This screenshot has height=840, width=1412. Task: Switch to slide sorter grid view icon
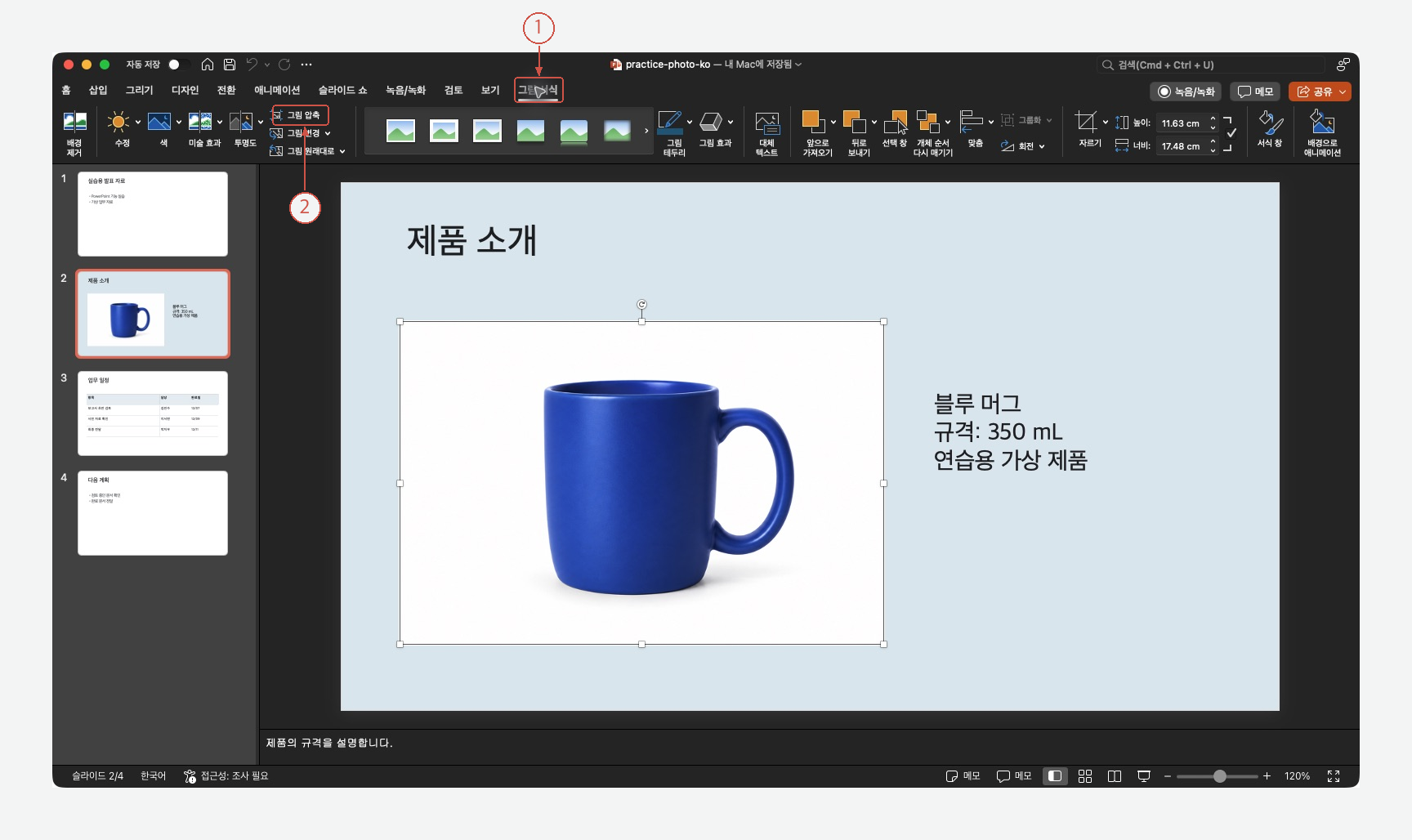[1085, 776]
